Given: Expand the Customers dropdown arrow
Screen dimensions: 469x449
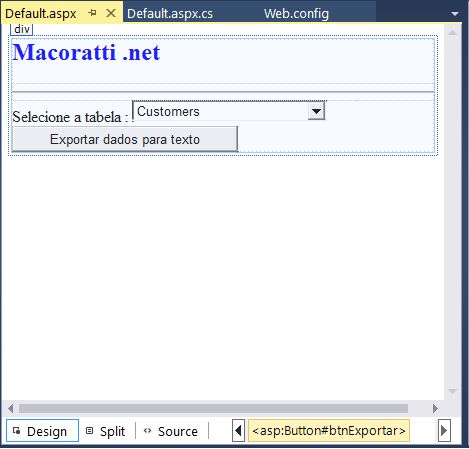Looking at the screenshot, I should point(316,111).
